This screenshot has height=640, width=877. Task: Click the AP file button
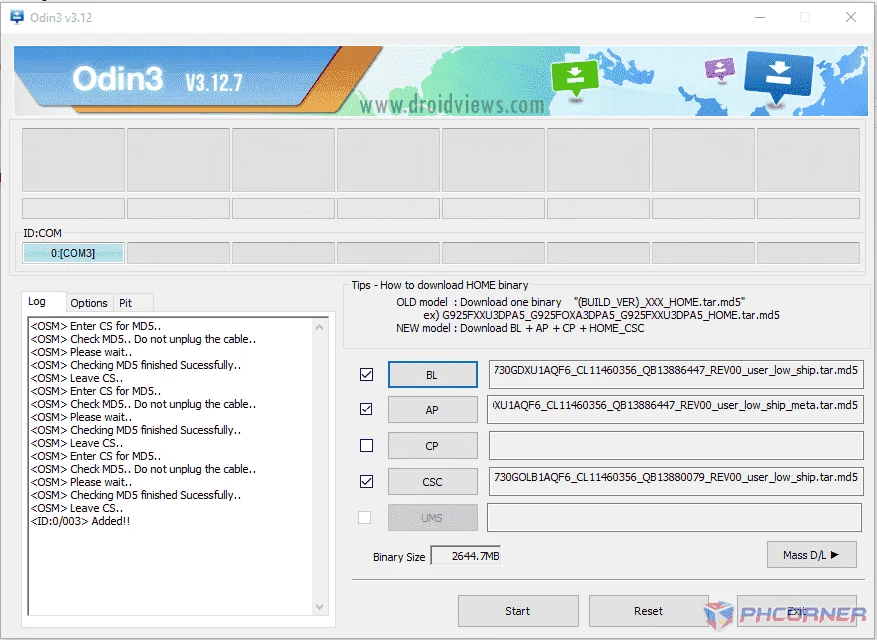(x=432, y=410)
